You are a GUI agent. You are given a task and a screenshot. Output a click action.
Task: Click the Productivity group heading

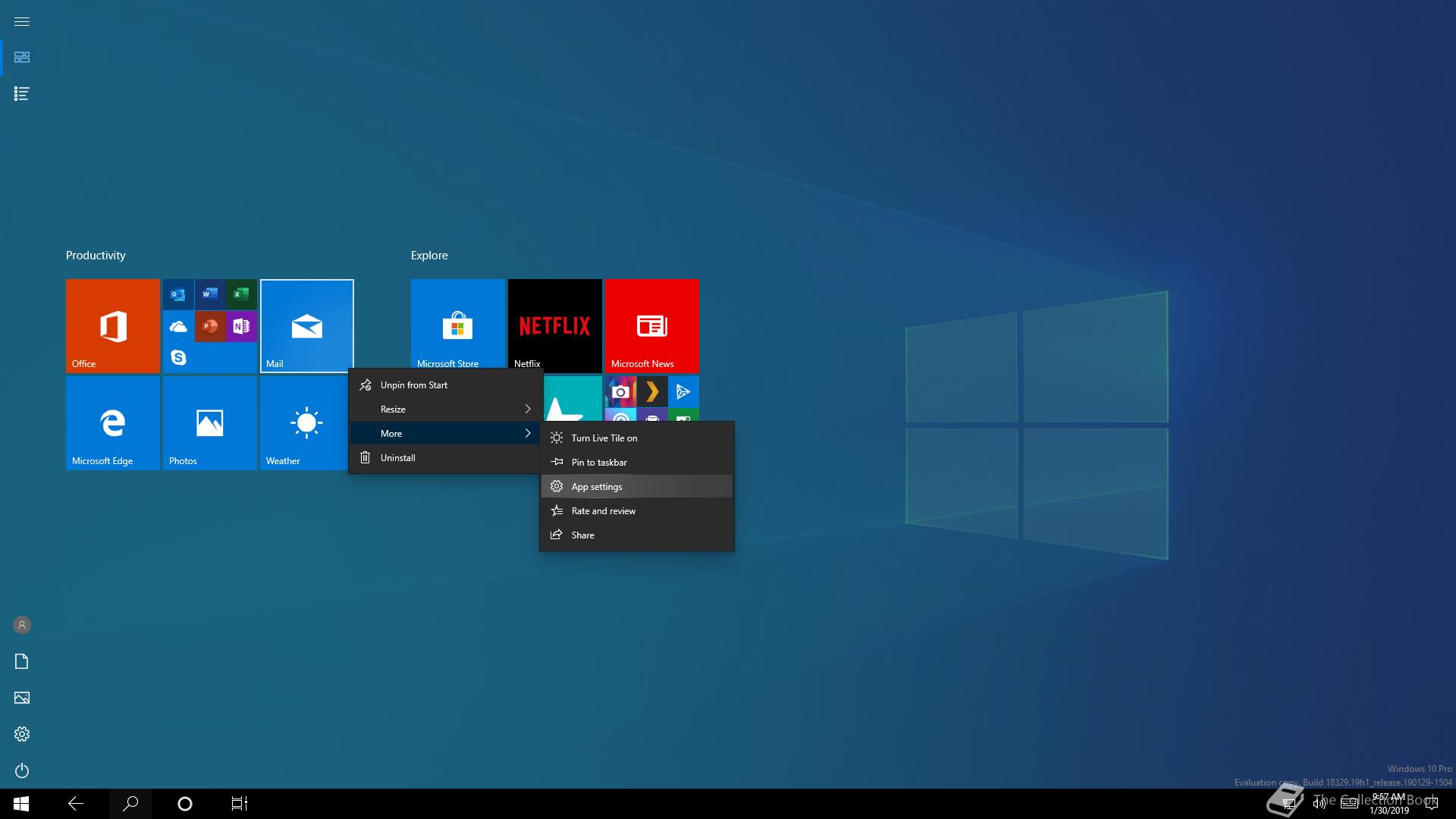tap(96, 256)
